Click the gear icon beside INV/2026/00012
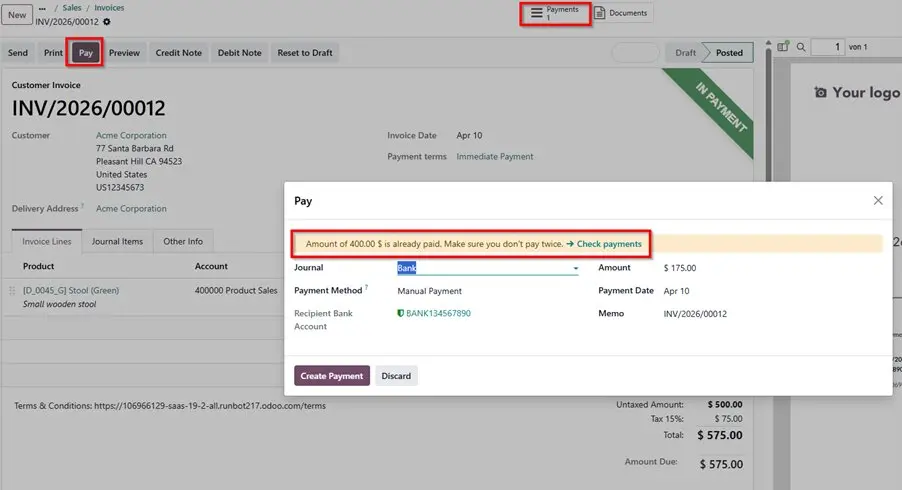Image resolution: width=902 pixels, height=490 pixels. tap(107, 22)
